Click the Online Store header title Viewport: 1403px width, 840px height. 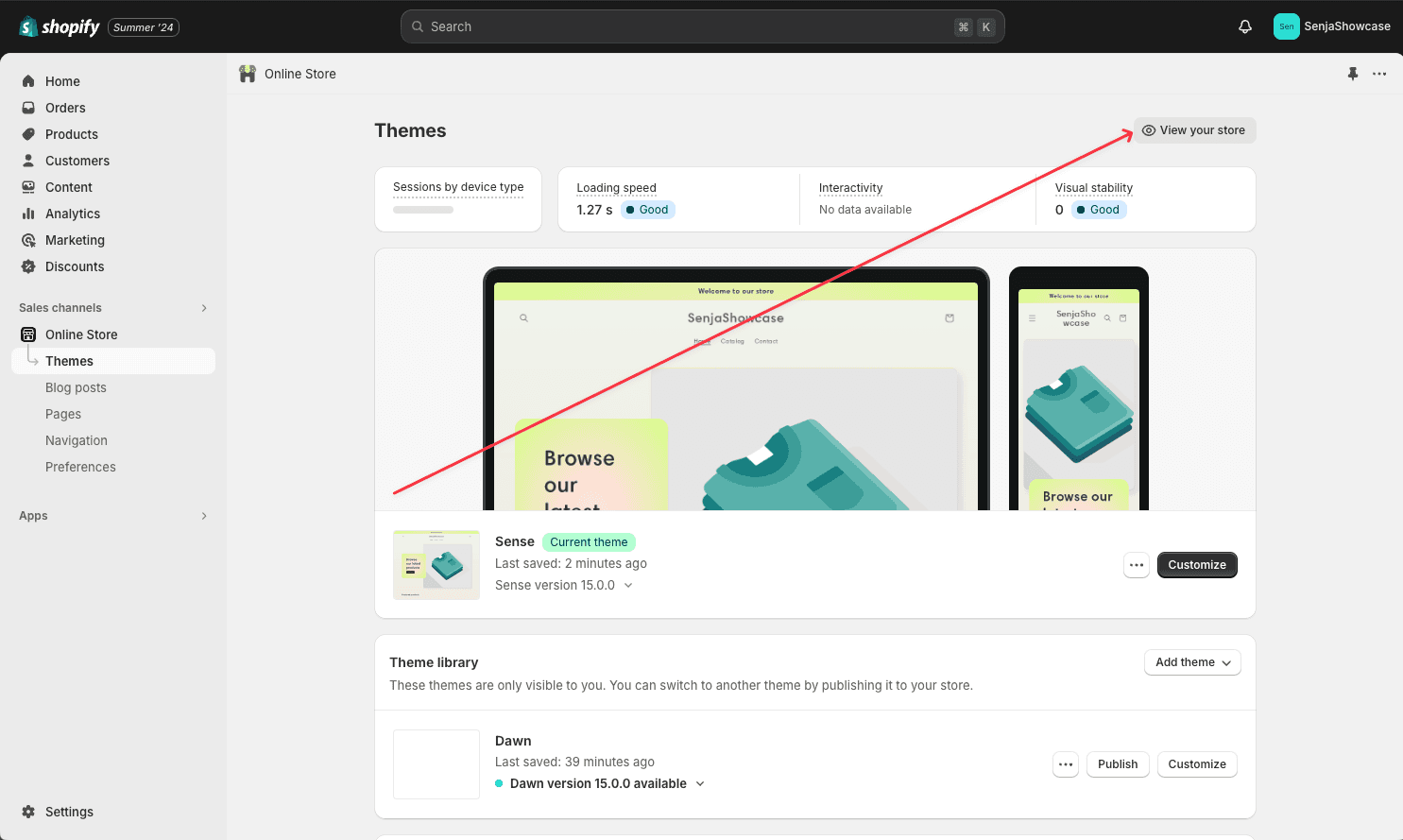point(300,74)
